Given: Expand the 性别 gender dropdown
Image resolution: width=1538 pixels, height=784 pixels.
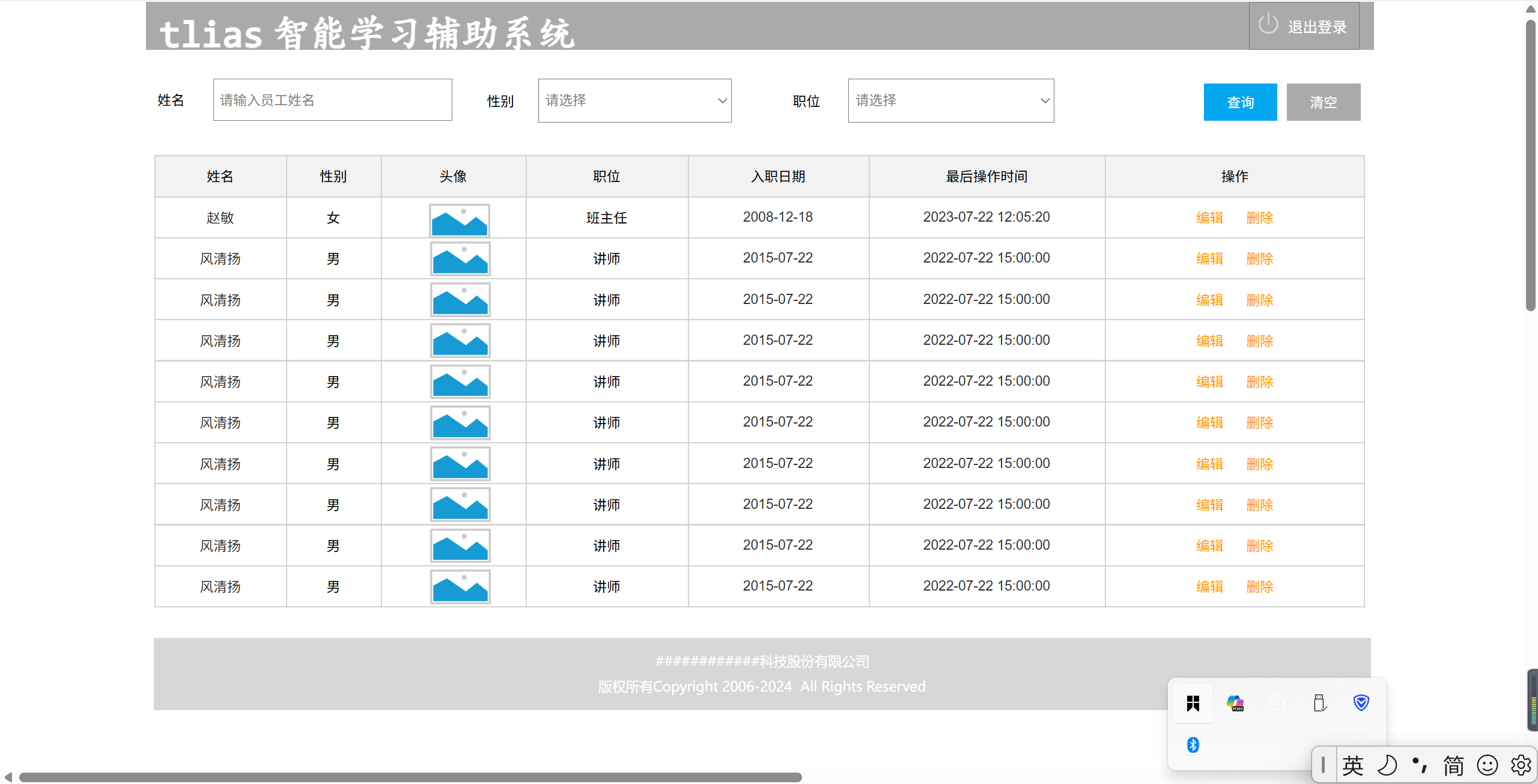Looking at the screenshot, I should click(x=634, y=100).
